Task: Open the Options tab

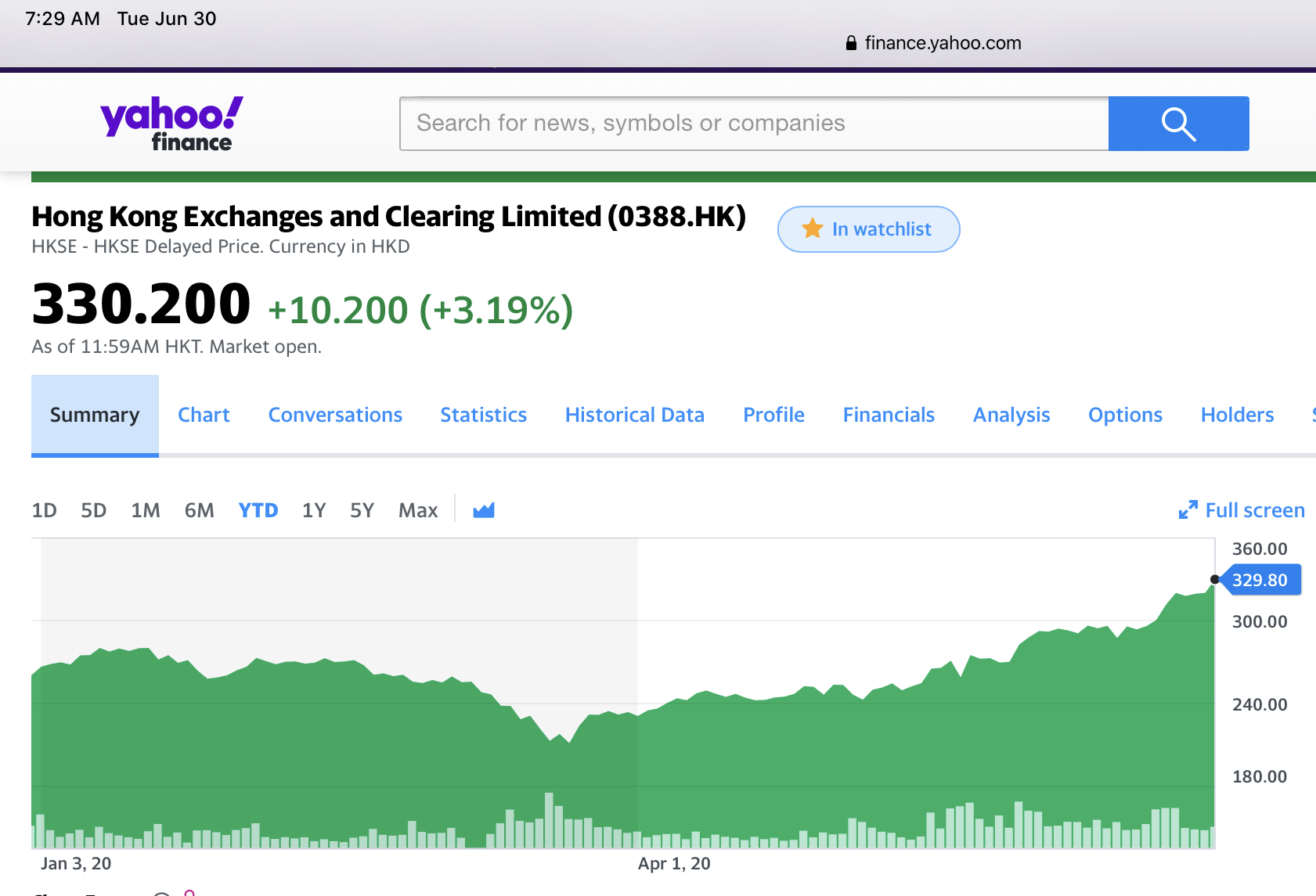Action: 1125,415
